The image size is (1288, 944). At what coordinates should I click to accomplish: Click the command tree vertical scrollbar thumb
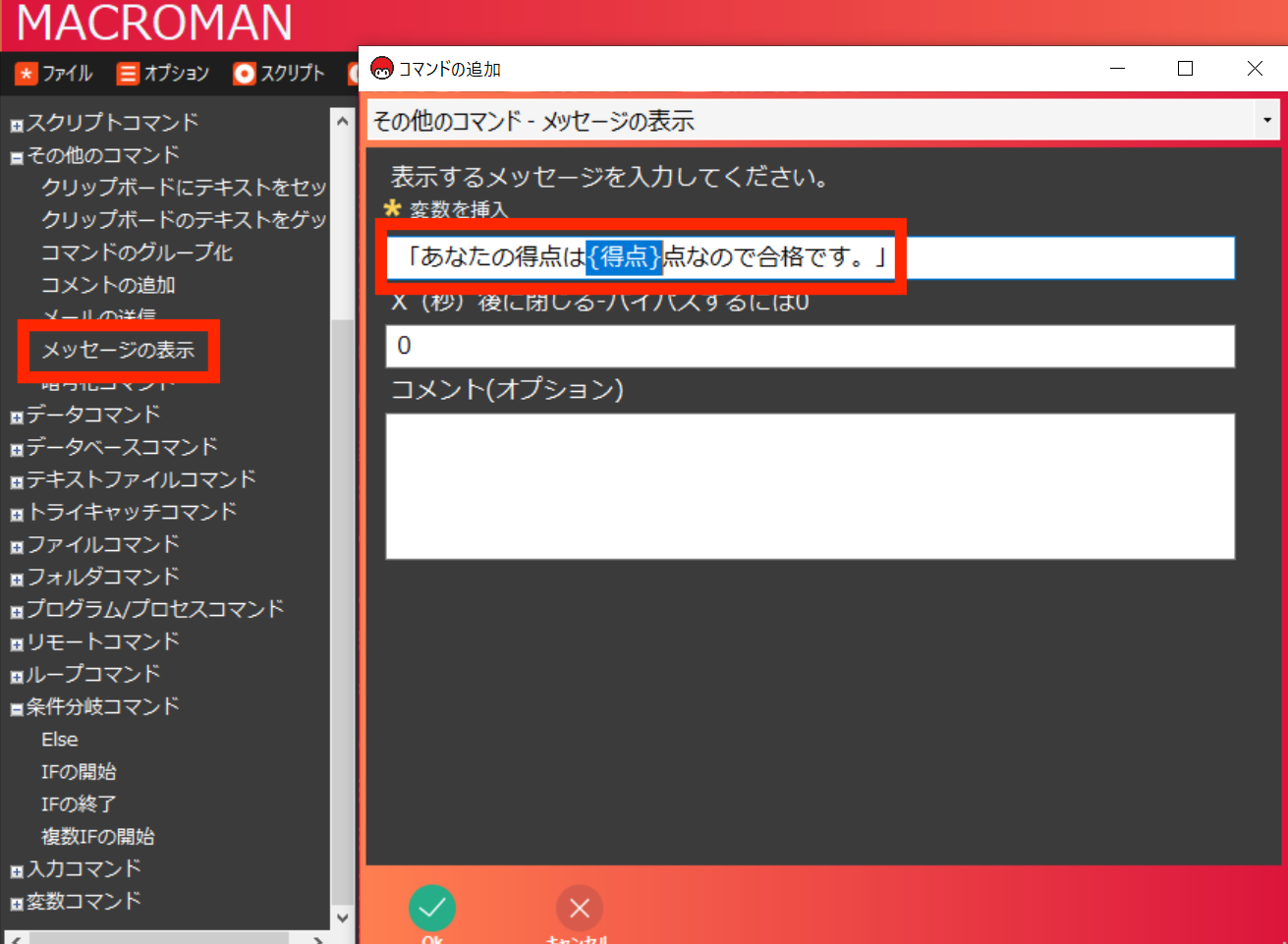click(342, 611)
